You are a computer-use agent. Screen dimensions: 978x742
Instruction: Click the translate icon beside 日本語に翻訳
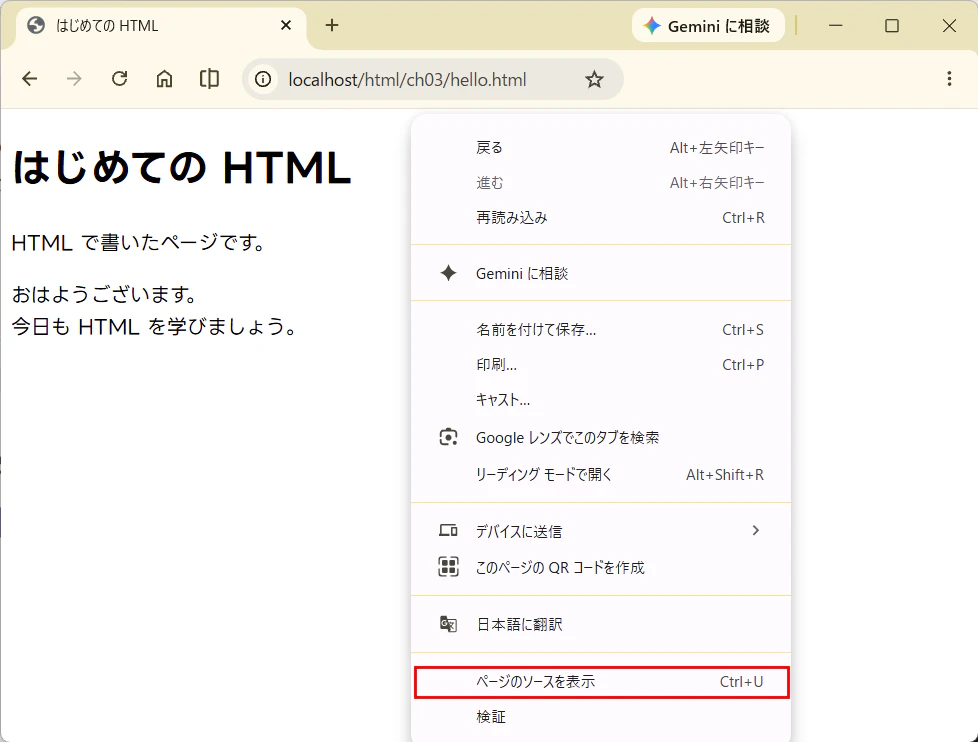pos(448,624)
